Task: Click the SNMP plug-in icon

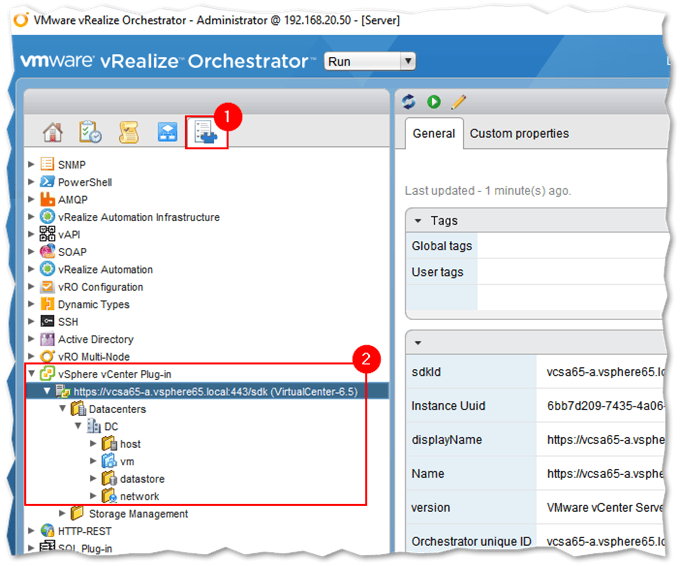Action: click(47, 164)
